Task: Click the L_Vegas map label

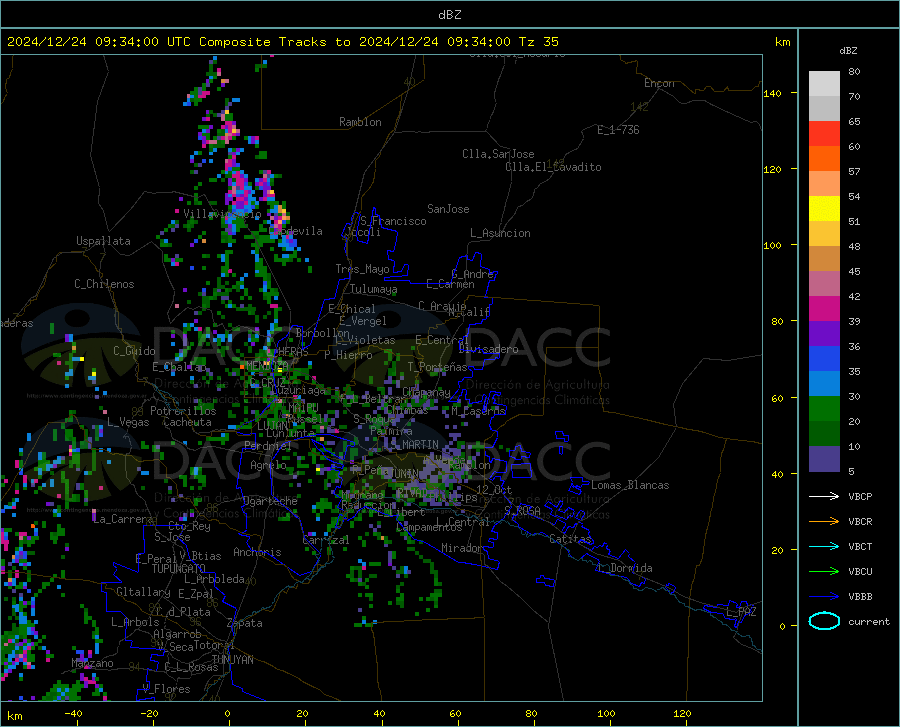Action: 128,422
